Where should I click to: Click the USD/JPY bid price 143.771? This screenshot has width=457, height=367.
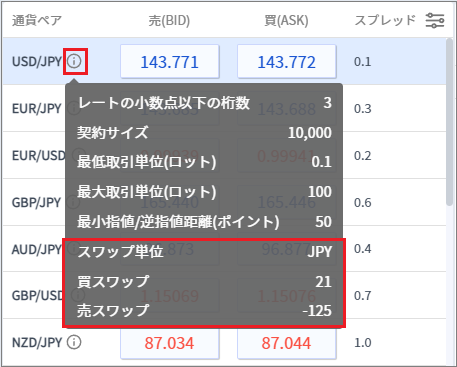[170, 62]
